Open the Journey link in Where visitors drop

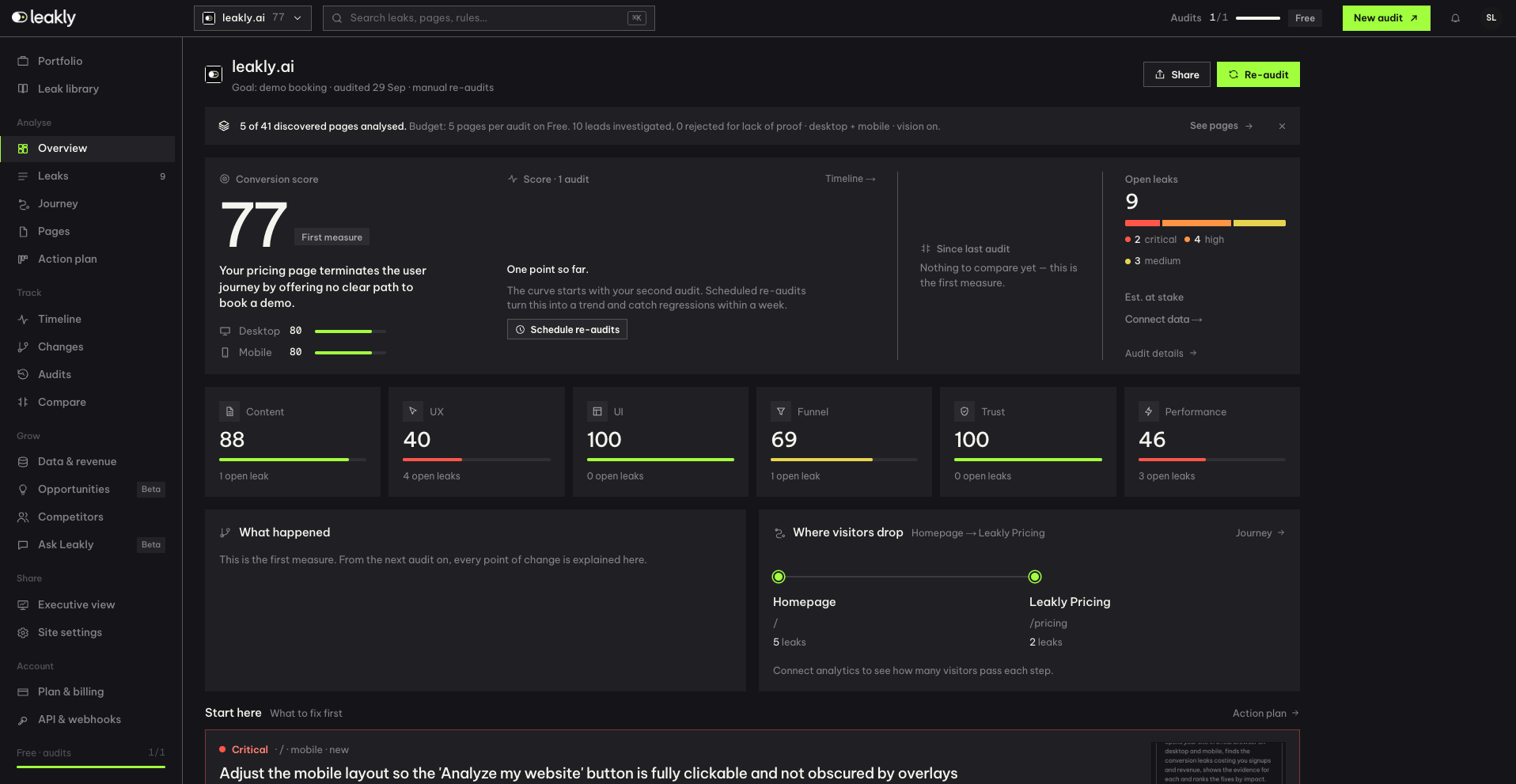(1260, 533)
